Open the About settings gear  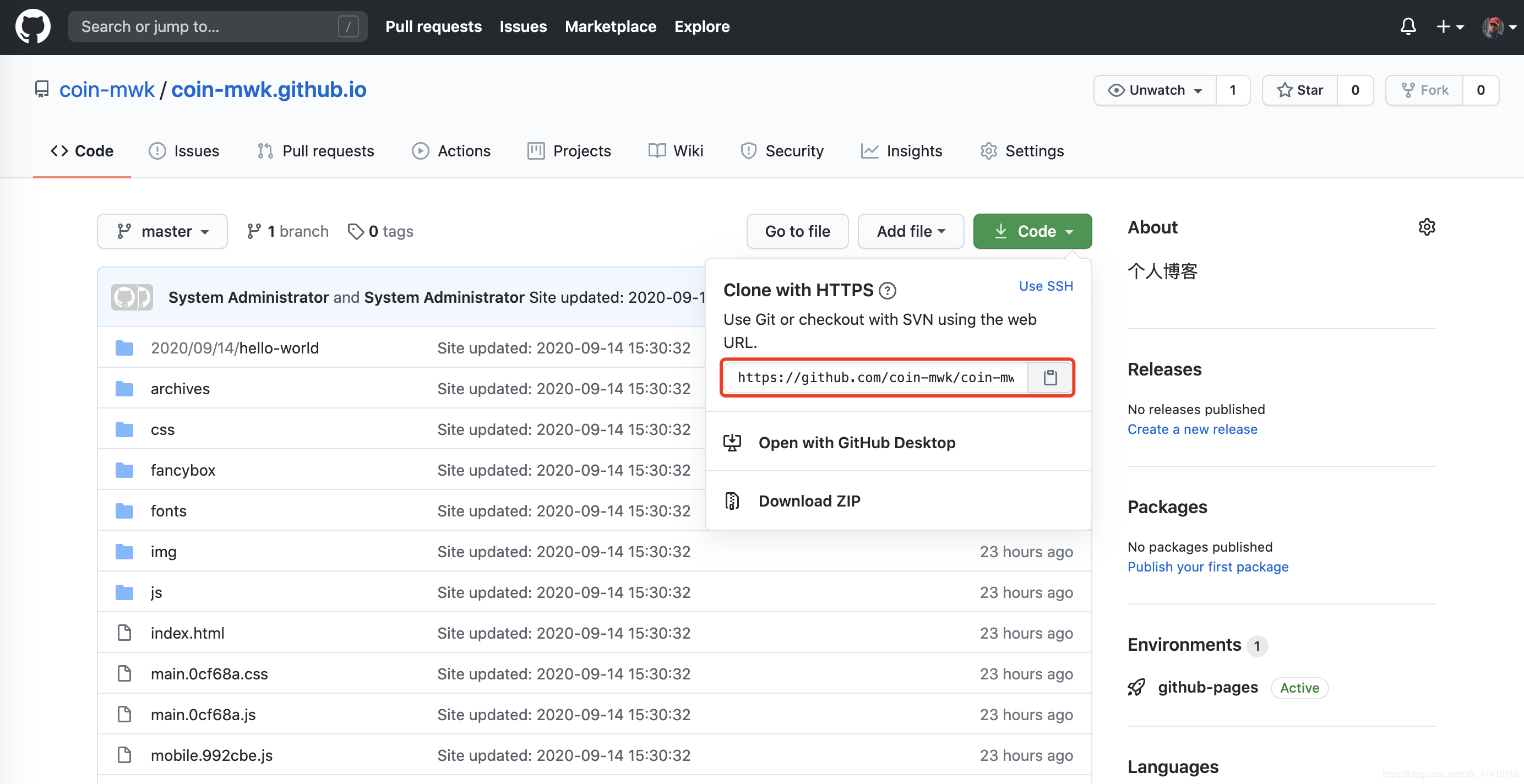1427,227
